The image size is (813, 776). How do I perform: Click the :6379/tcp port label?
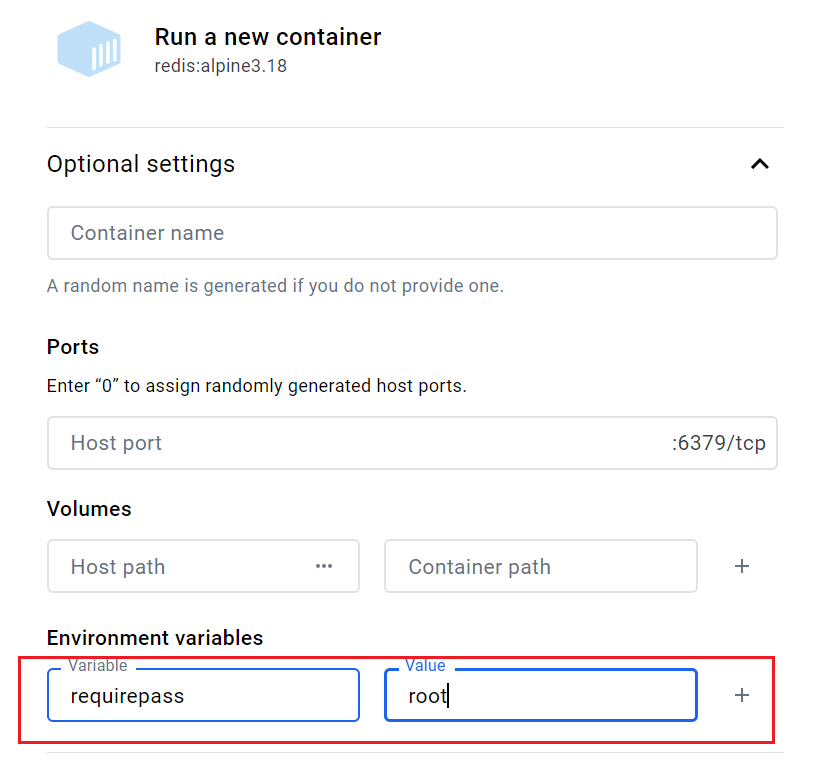[x=718, y=443]
